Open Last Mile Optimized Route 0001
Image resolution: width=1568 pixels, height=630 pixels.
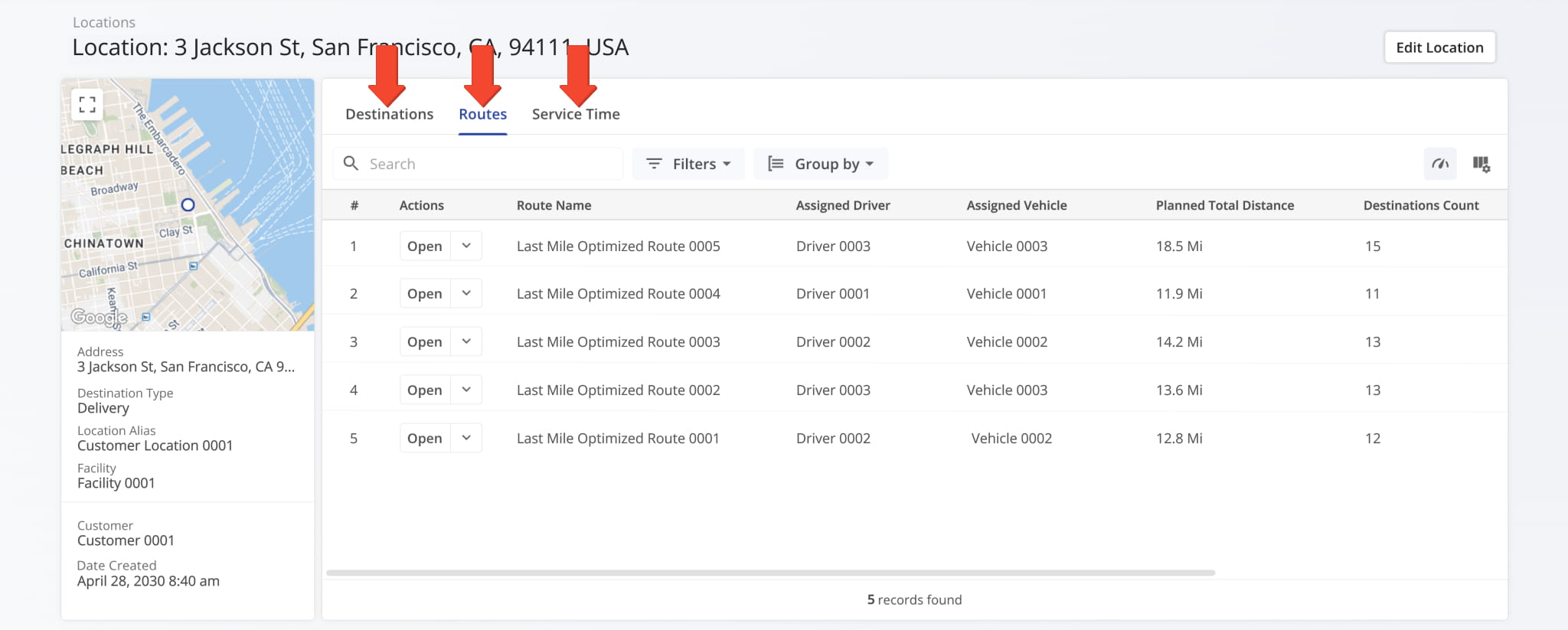425,439
